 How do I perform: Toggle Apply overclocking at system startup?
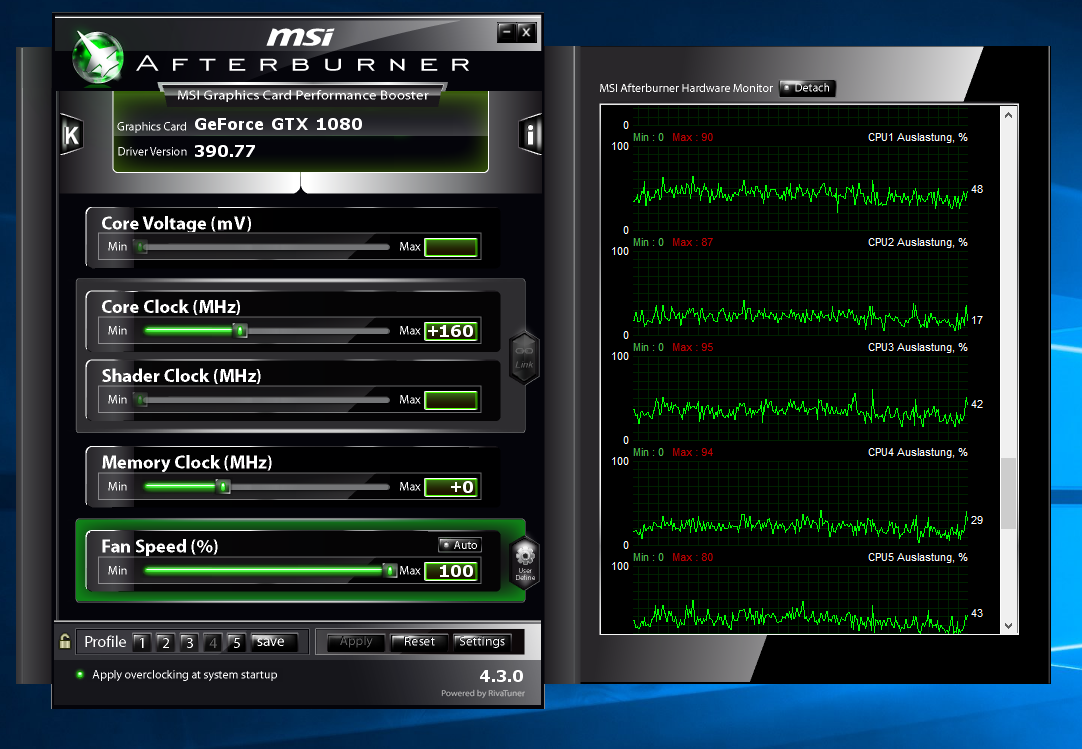80,674
